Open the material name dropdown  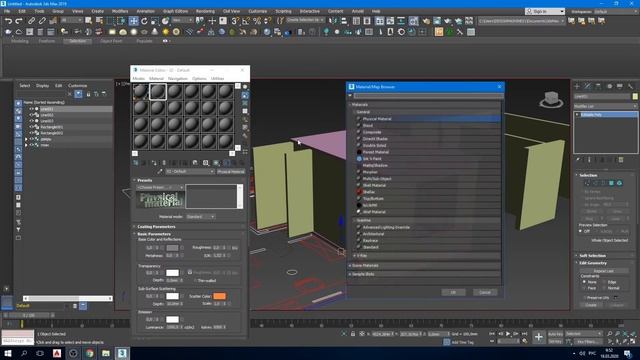click(x=190, y=172)
